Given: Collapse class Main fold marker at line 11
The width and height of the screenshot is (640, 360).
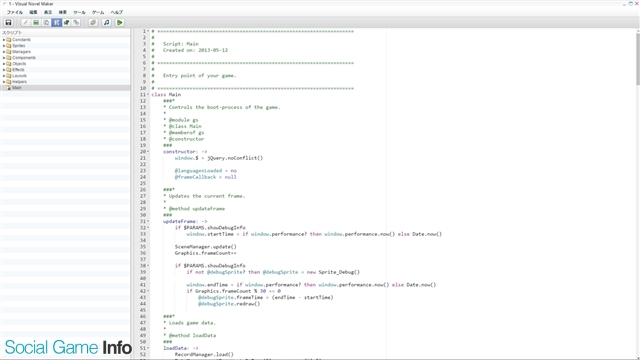Looking at the screenshot, I should pyautogui.click(x=148, y=95).
